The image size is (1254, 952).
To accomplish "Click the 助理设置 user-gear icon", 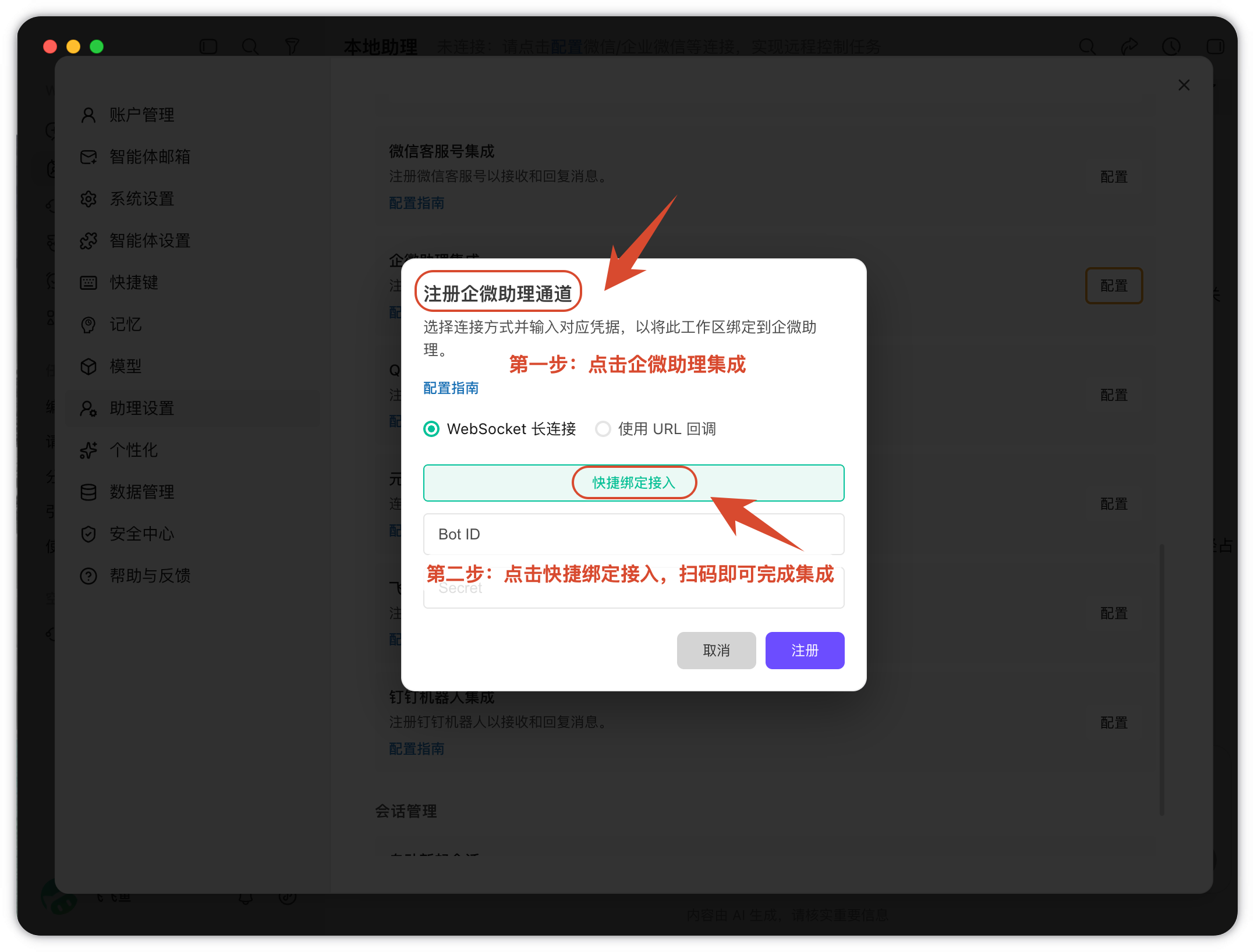I will click(88, 408).
